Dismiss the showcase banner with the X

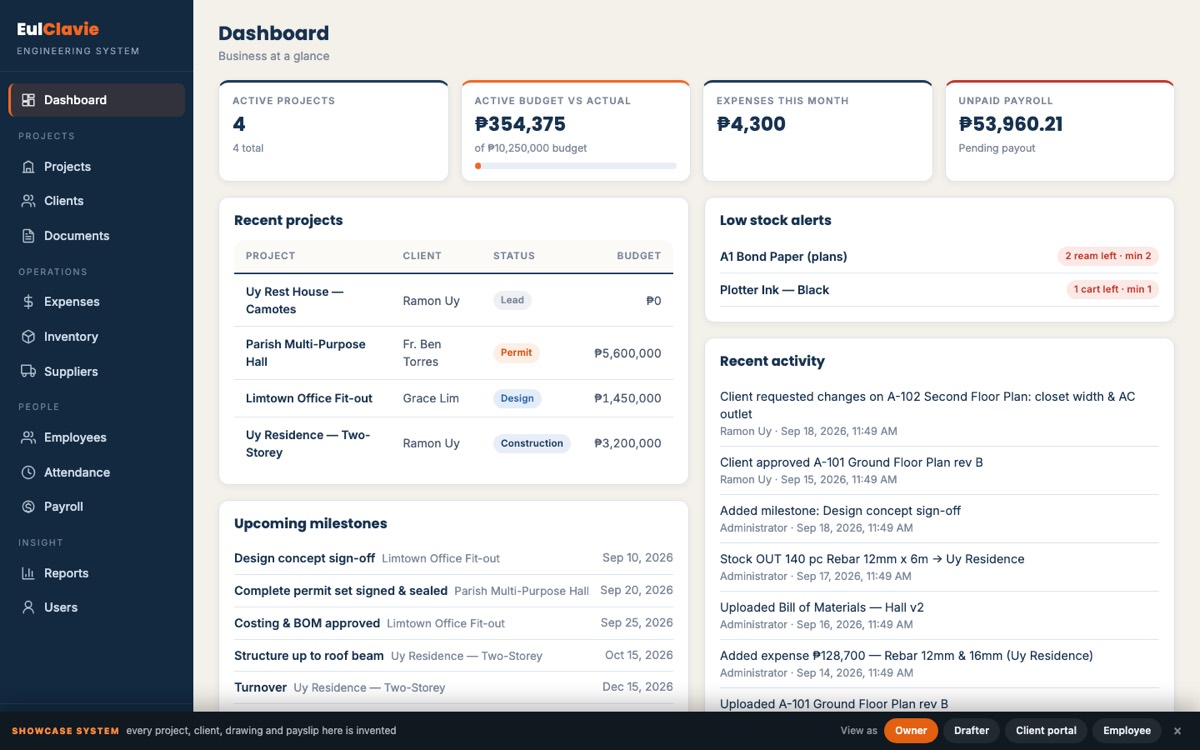1177,731
